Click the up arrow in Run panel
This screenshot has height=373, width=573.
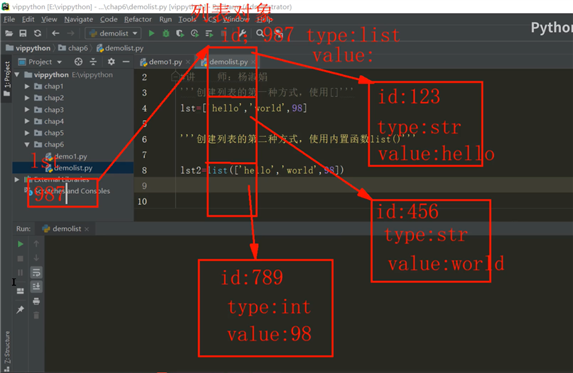[x=36, y=244]
